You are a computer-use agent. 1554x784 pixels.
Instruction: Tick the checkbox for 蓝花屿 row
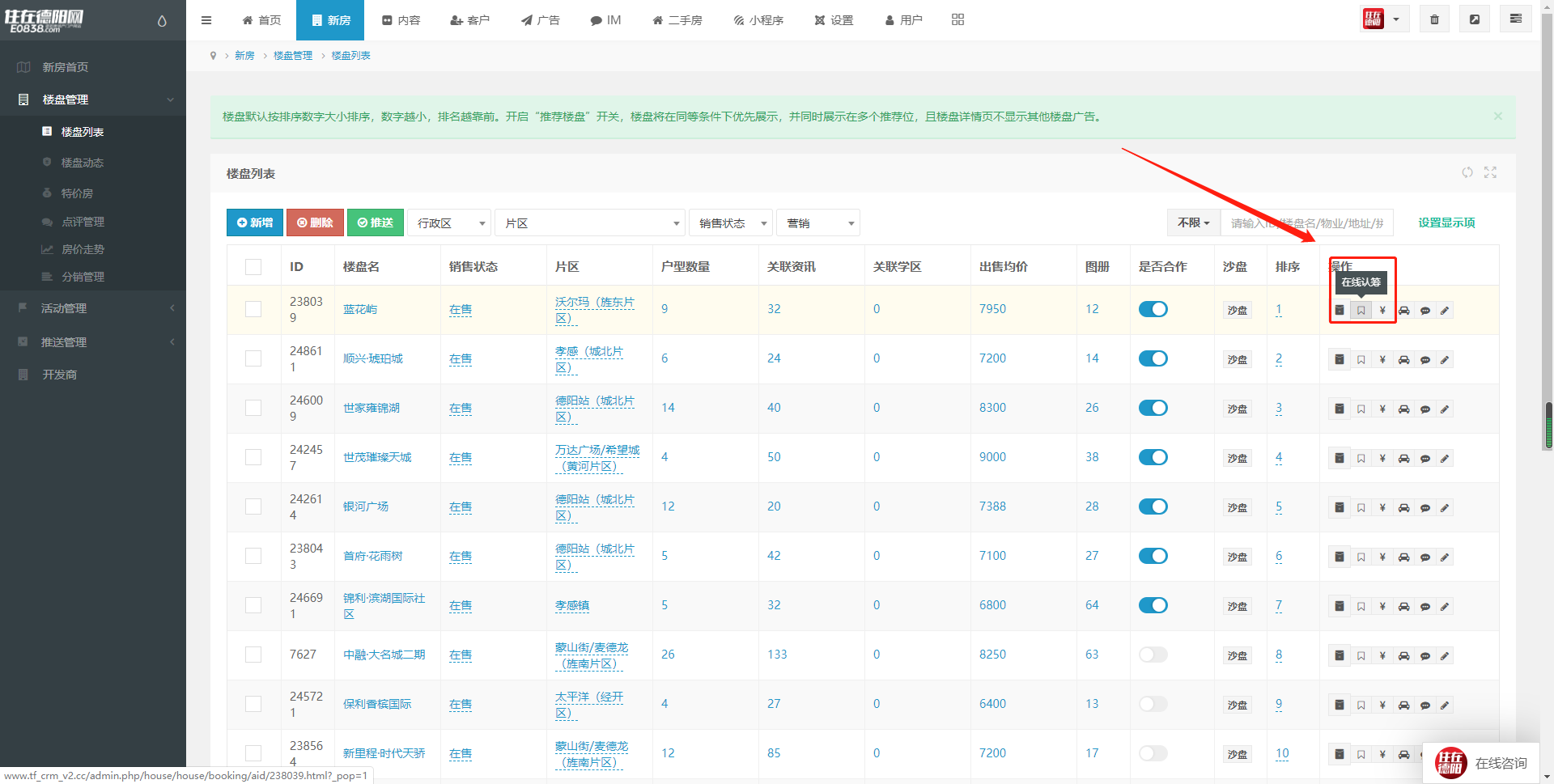[253, 309]
